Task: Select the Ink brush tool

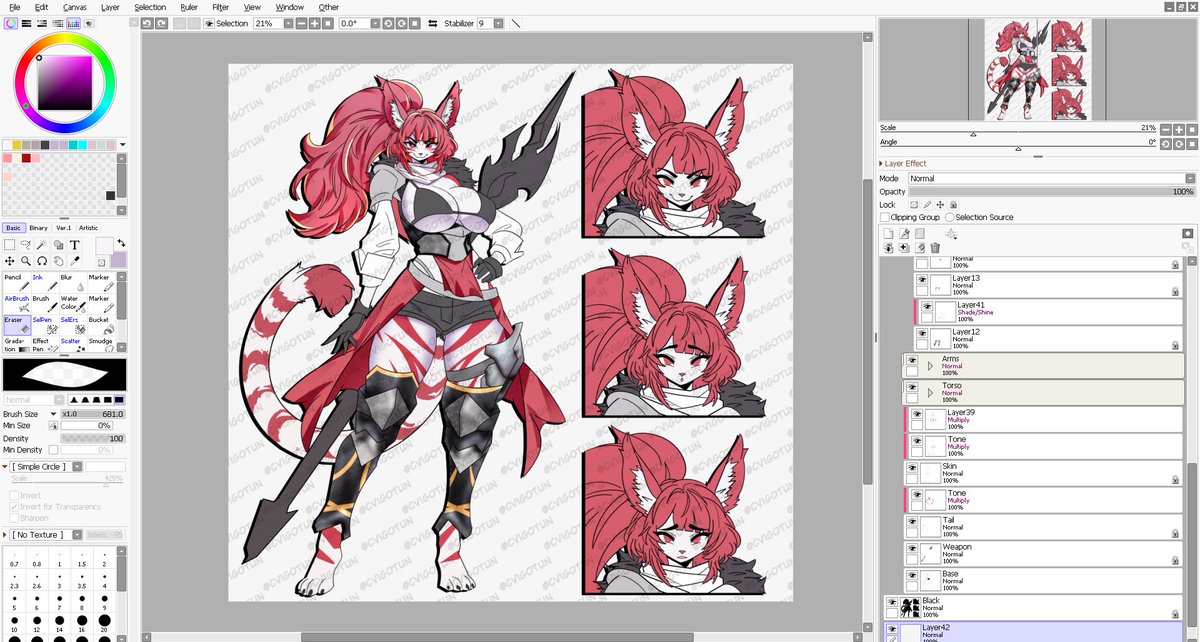Action: (43, 284)
